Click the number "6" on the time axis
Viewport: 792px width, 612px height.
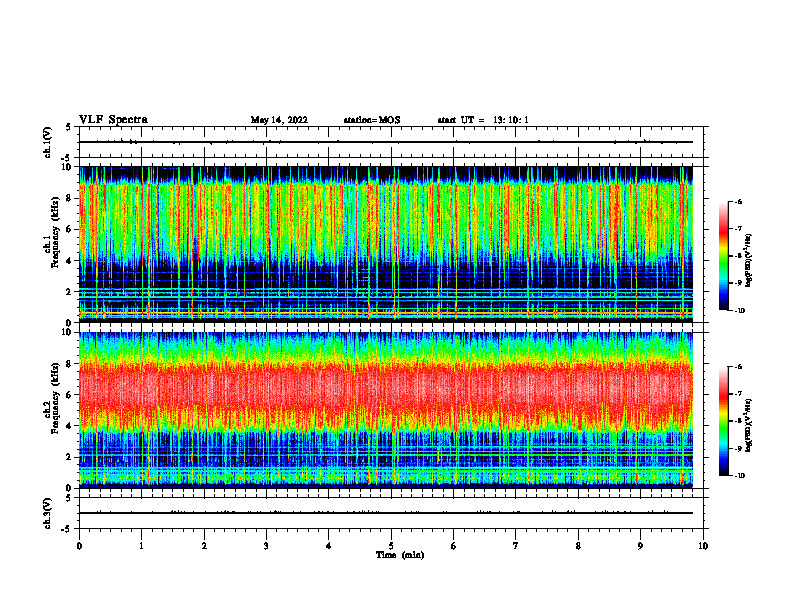click(454, 546)
